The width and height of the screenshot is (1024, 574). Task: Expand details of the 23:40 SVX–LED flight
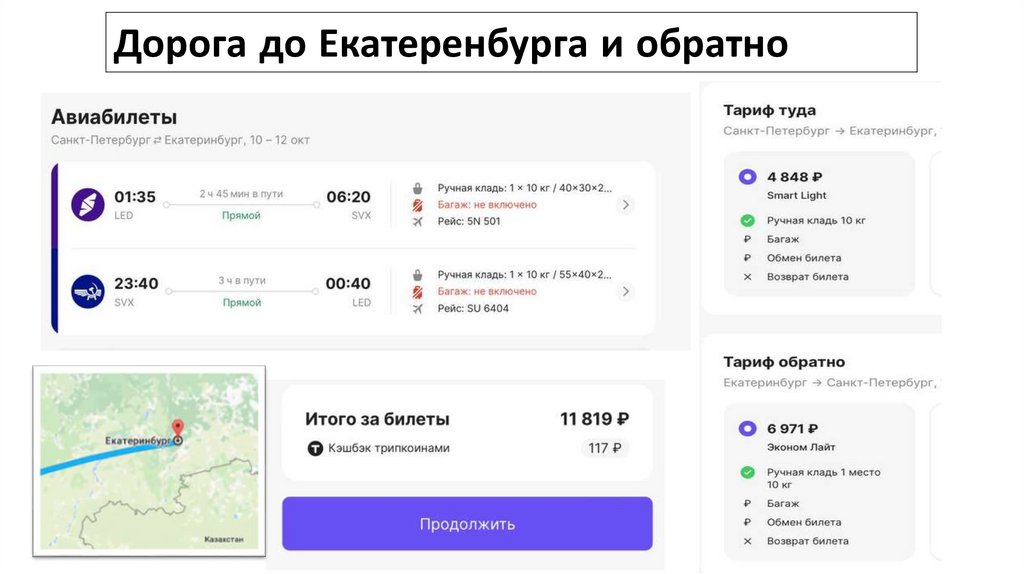[626, 291]
